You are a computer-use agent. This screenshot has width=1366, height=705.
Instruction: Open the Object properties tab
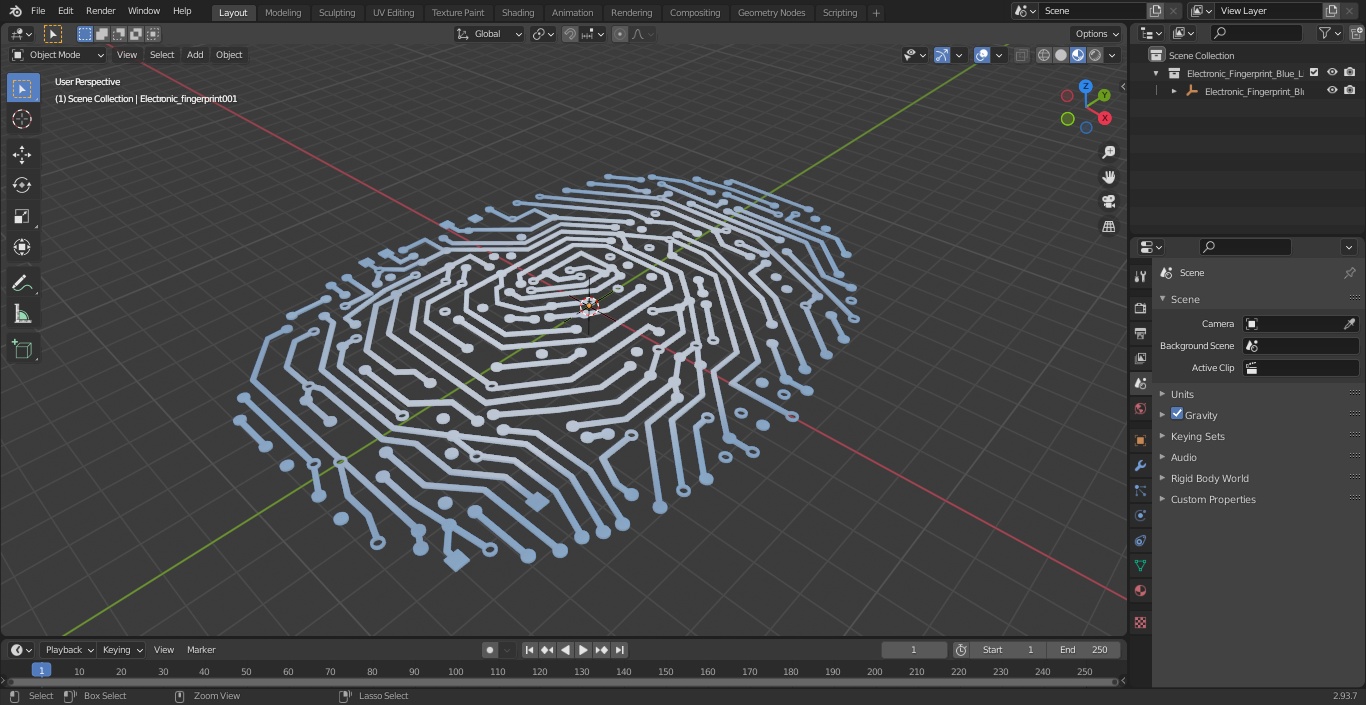(1140, 440)
